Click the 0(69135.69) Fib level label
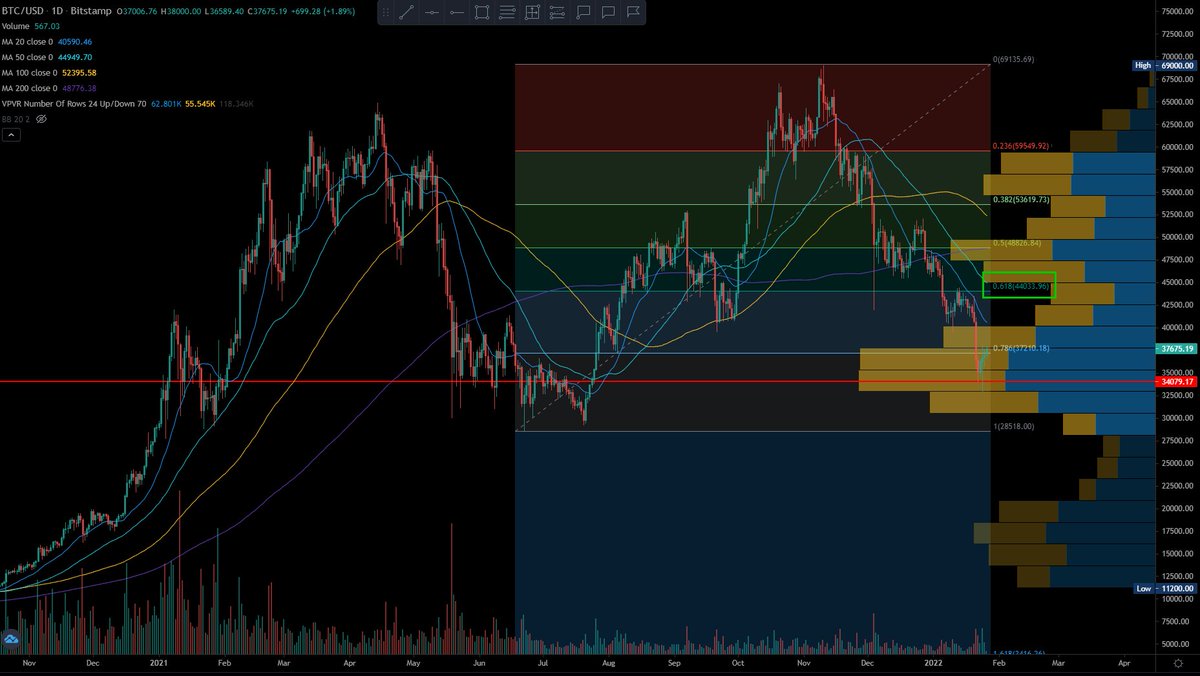The height and width of the screenshot is (676, 1200). pos(1013,60)
